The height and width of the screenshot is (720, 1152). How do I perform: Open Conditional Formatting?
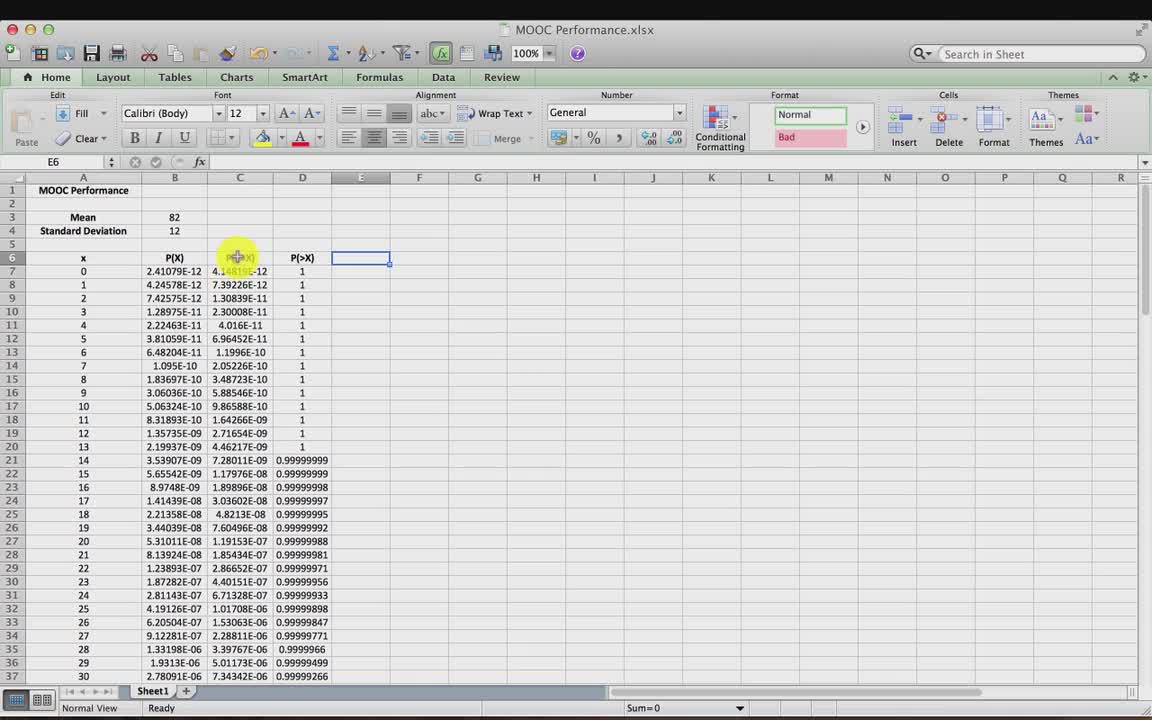point(720,129)
